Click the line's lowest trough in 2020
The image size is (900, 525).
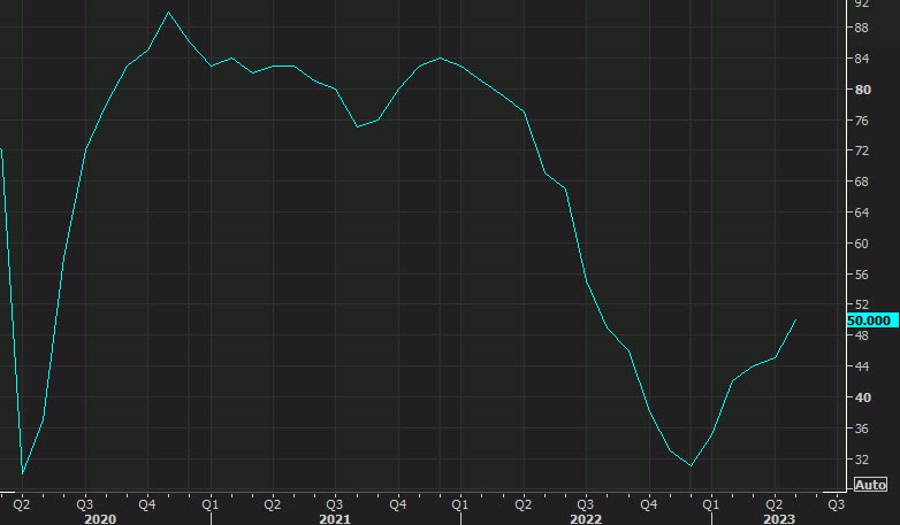click(22, 473)
